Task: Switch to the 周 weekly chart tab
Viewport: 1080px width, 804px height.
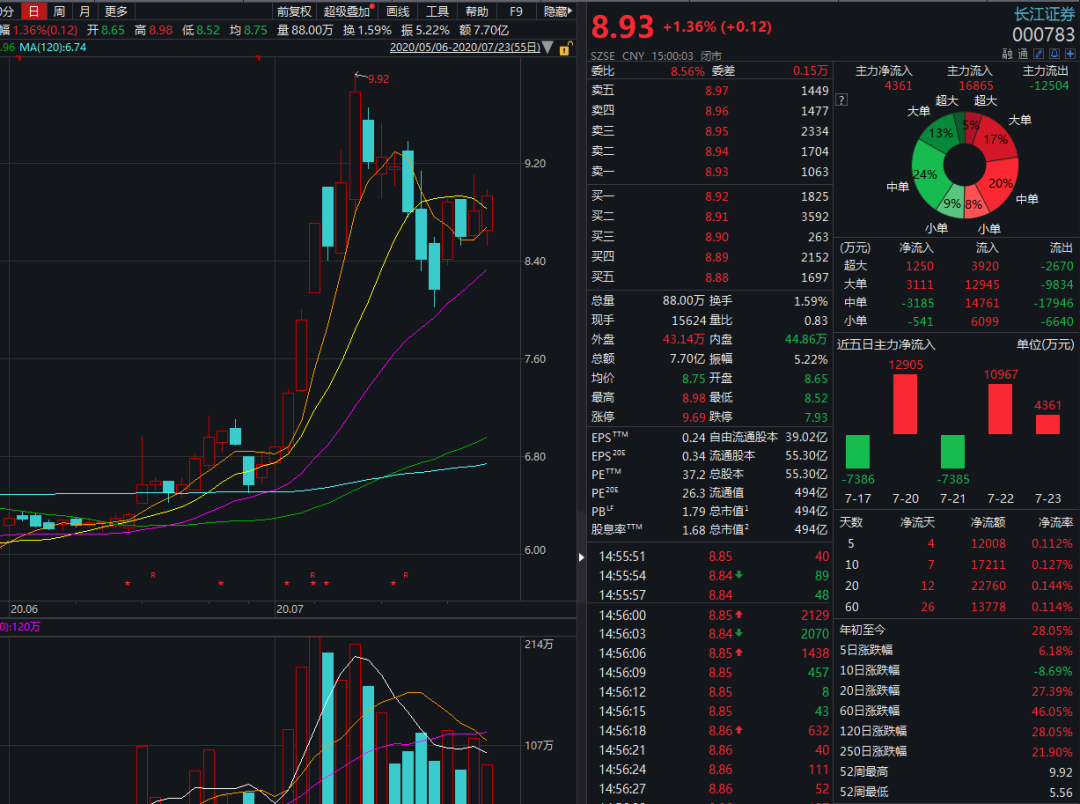Action: click(59, 12)
